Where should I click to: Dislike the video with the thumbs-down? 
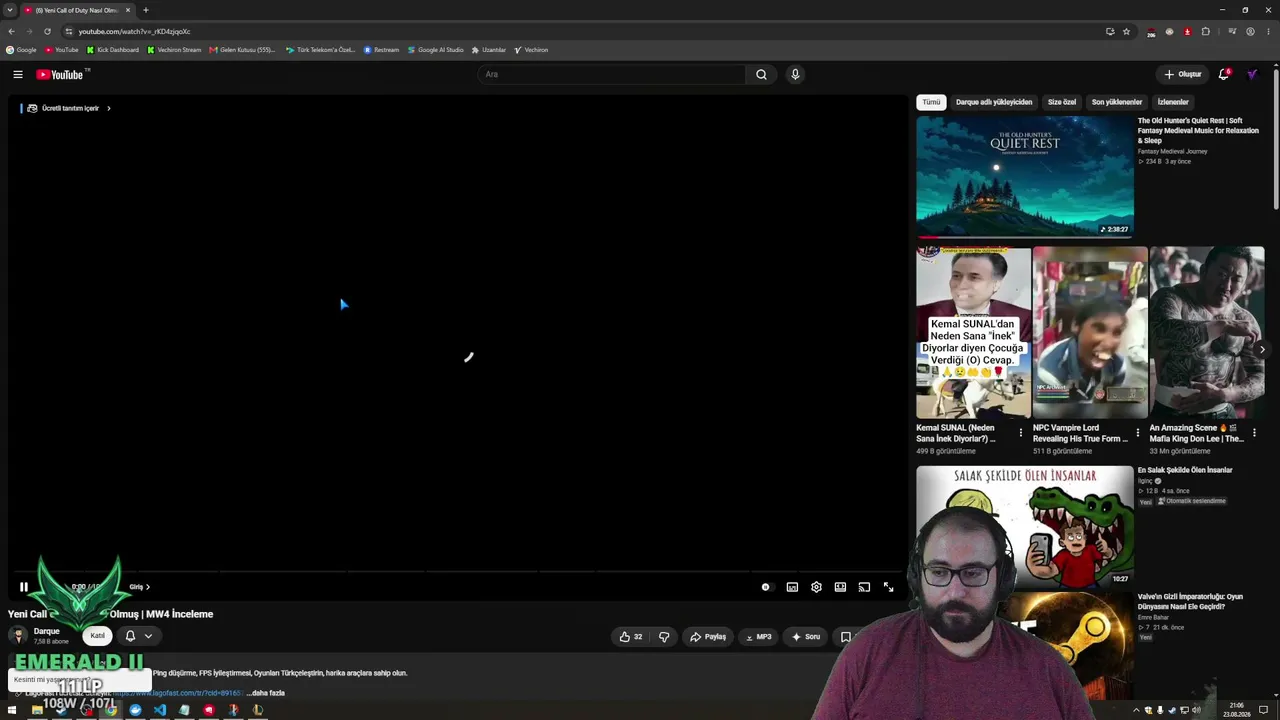pos(664,636)
